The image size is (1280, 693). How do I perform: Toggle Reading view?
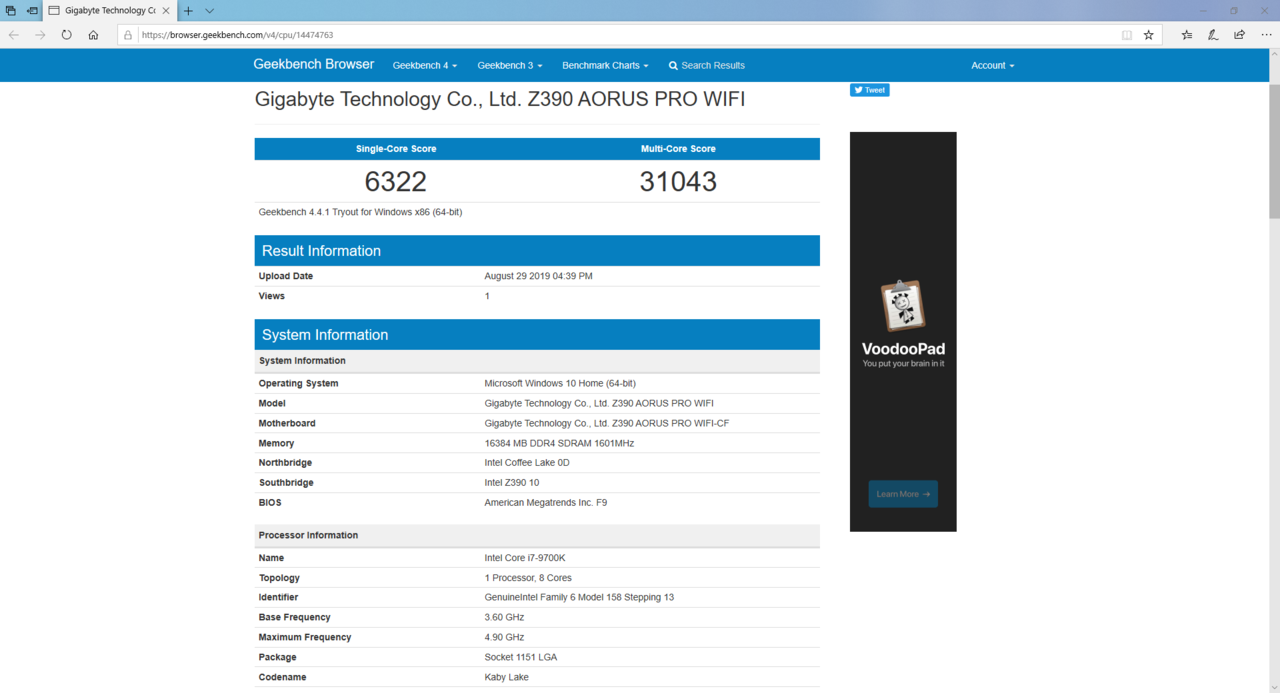tap(1127, 35)
